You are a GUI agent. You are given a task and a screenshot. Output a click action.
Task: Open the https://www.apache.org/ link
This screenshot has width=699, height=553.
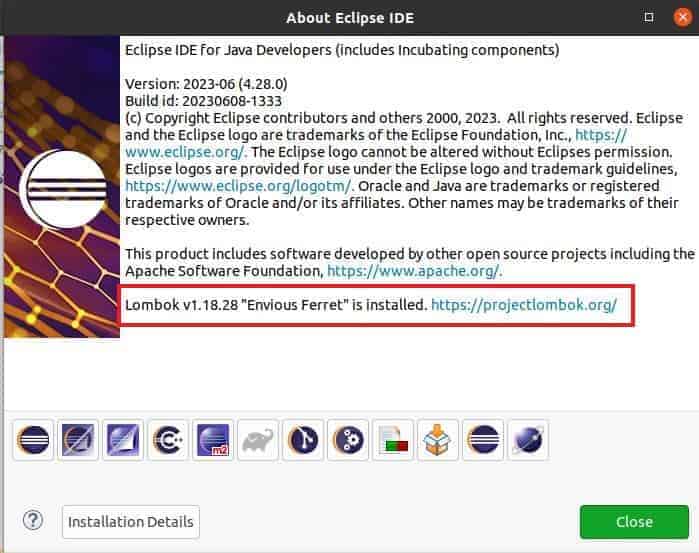[414, 271]
